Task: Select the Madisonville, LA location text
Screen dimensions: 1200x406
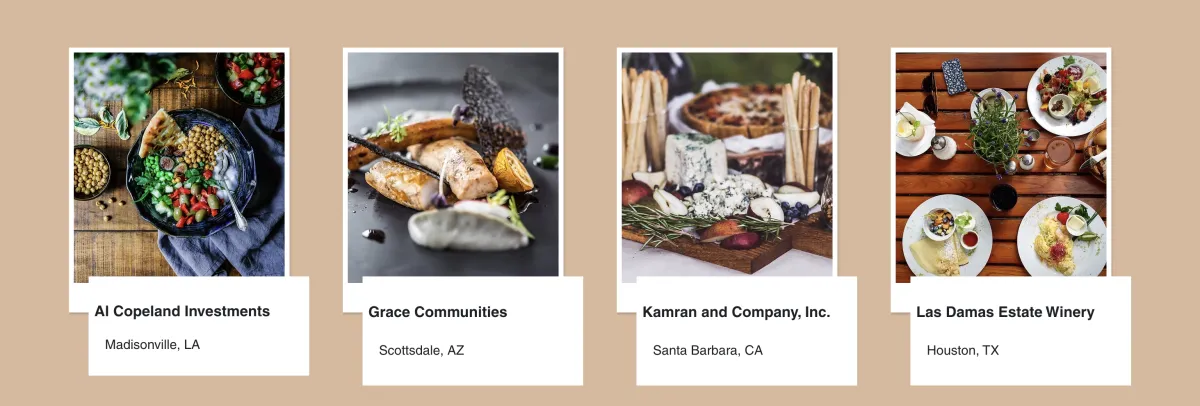Action: coord(152,344)
